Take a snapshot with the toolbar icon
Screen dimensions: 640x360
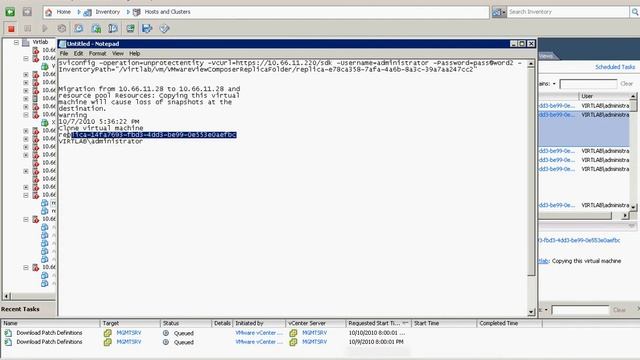(x=79, y=29)
